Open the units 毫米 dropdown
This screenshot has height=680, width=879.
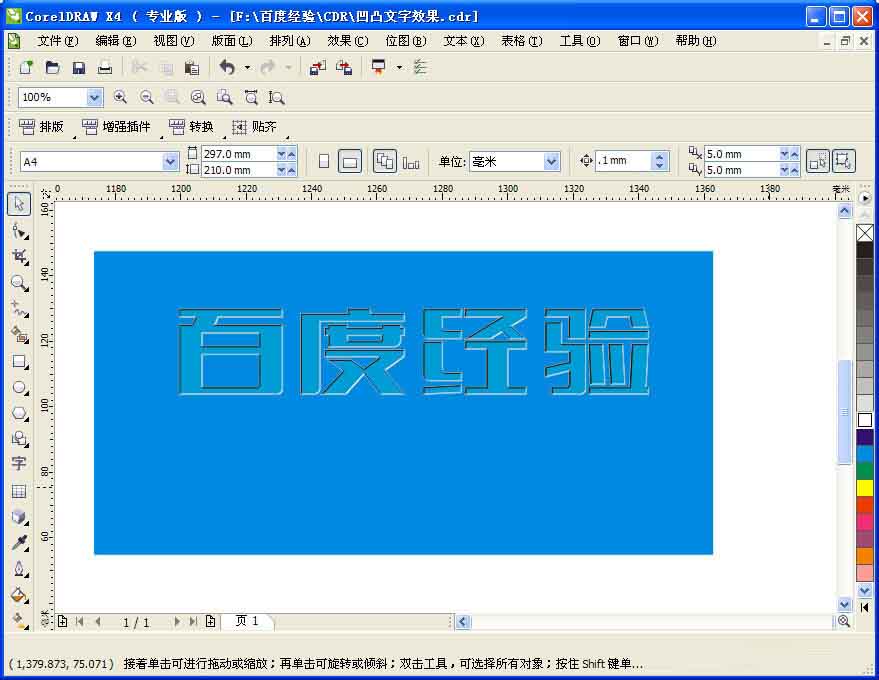[552, 162]
